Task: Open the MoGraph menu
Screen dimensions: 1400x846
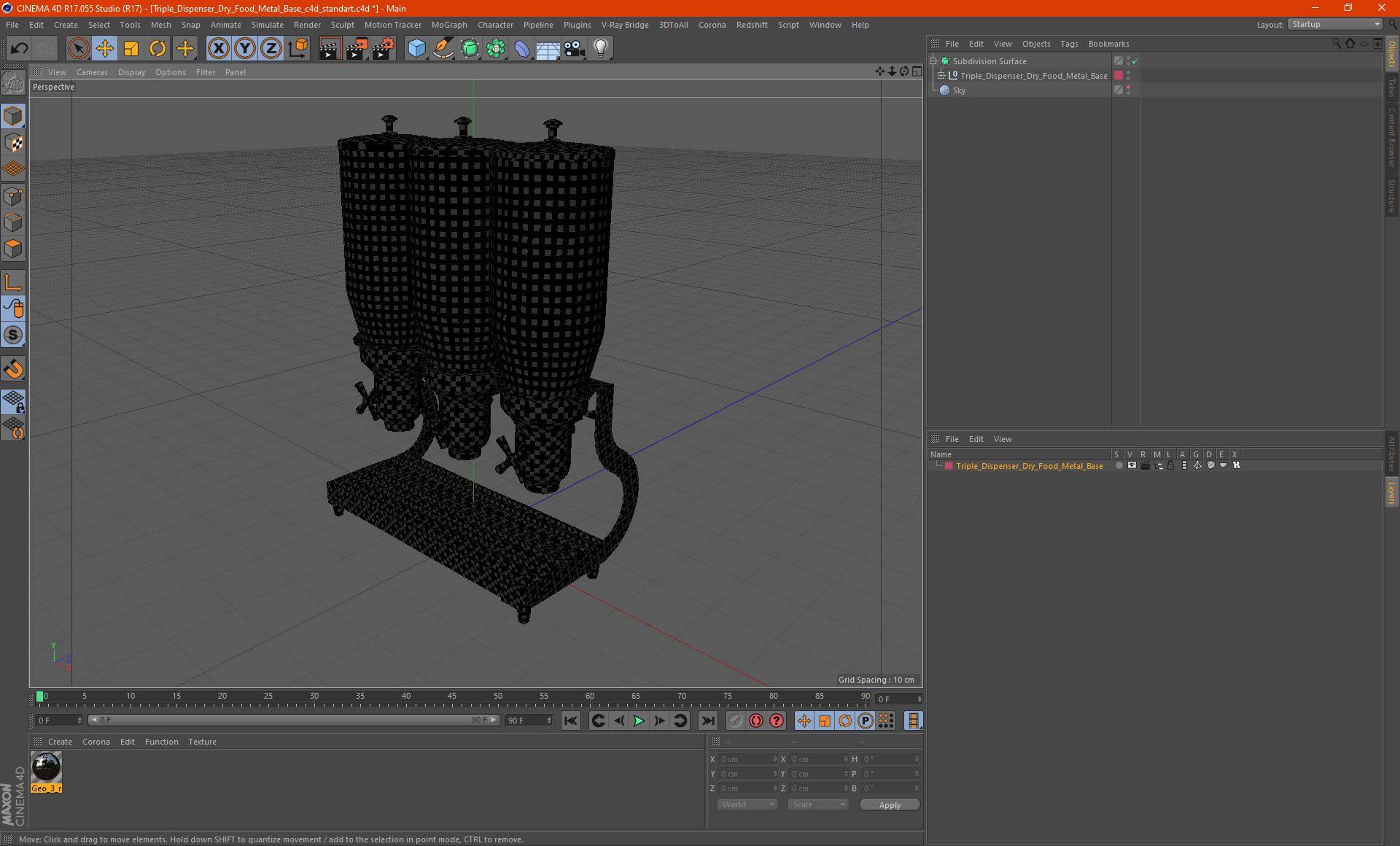Action: click(x=449, y=25)
